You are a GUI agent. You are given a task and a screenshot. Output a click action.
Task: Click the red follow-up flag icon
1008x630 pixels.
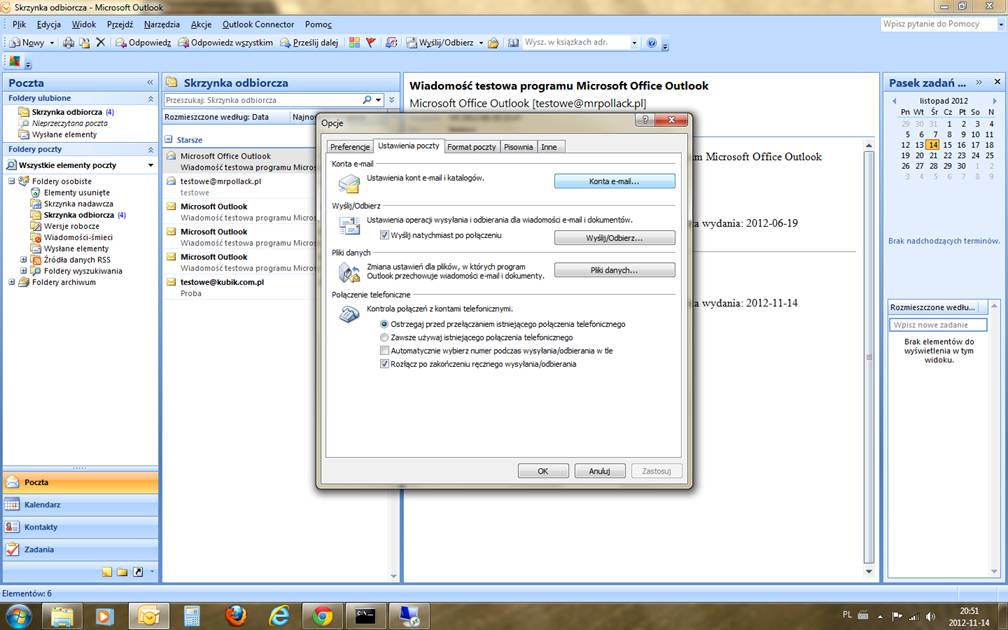coord(370,43)
